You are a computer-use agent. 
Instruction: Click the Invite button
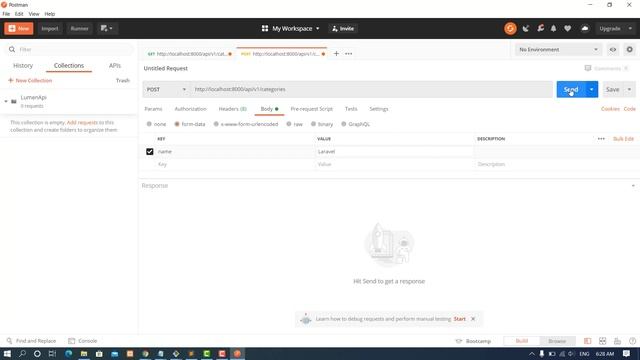pyautogui.click(x=343, y=29)
